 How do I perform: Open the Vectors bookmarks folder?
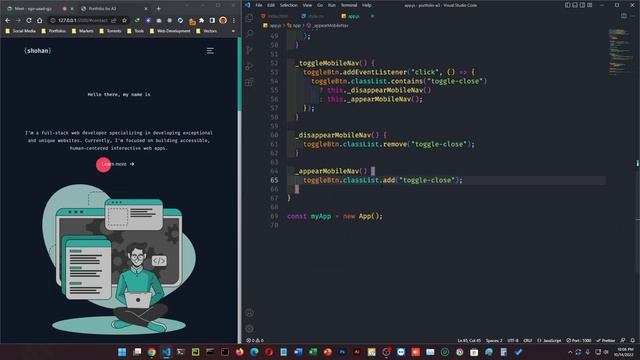(x=207, y=31)
